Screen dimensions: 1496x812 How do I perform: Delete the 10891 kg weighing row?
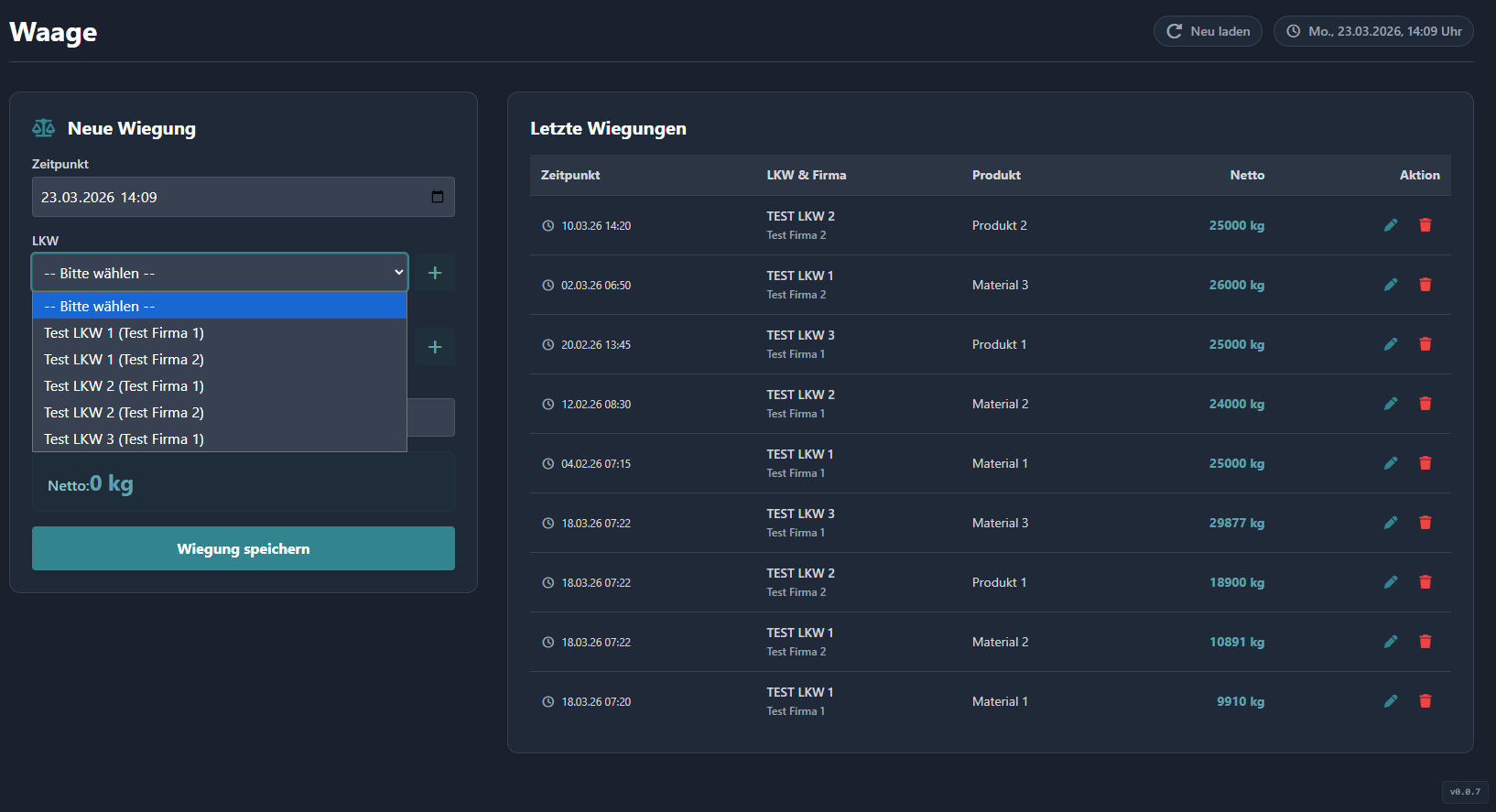click(x=1425, y=642)
